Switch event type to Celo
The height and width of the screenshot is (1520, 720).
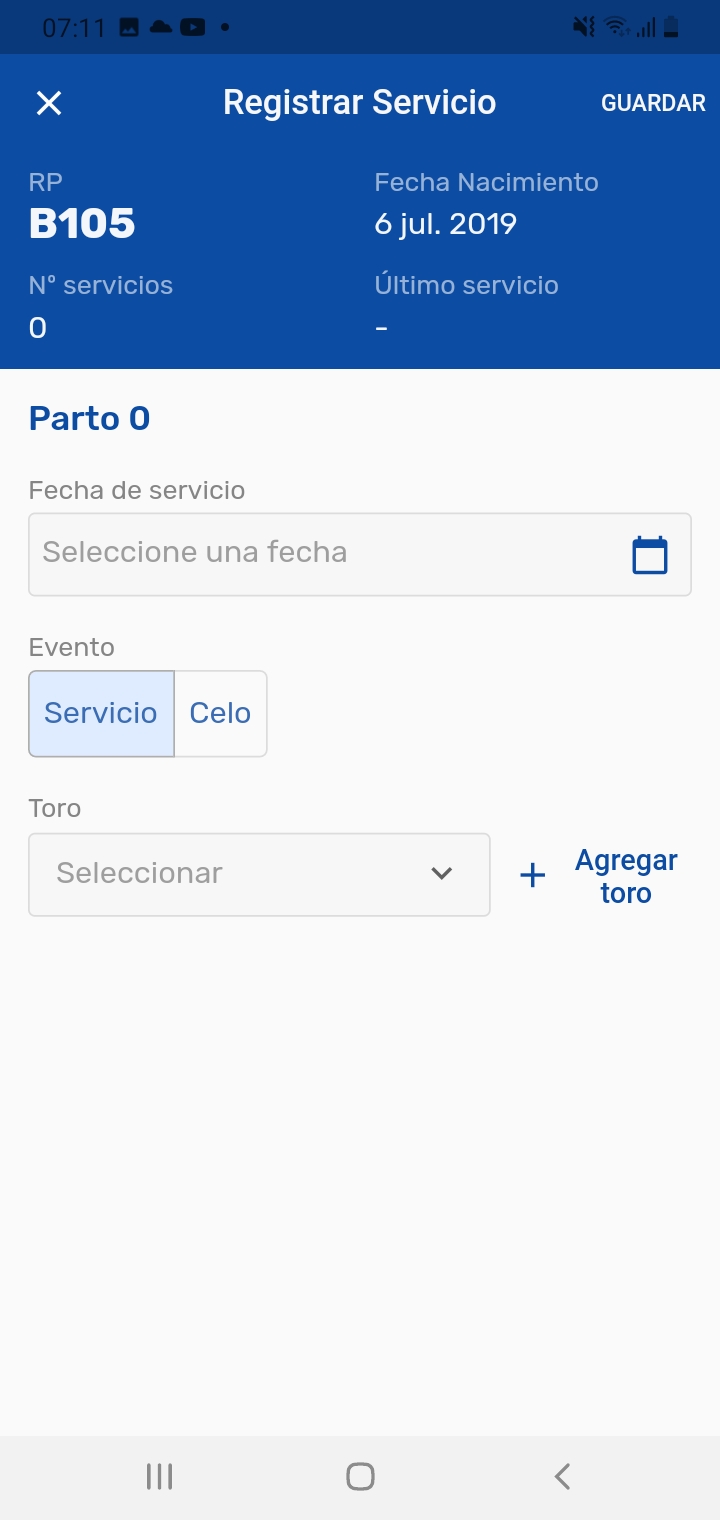(x=220, y=713)
